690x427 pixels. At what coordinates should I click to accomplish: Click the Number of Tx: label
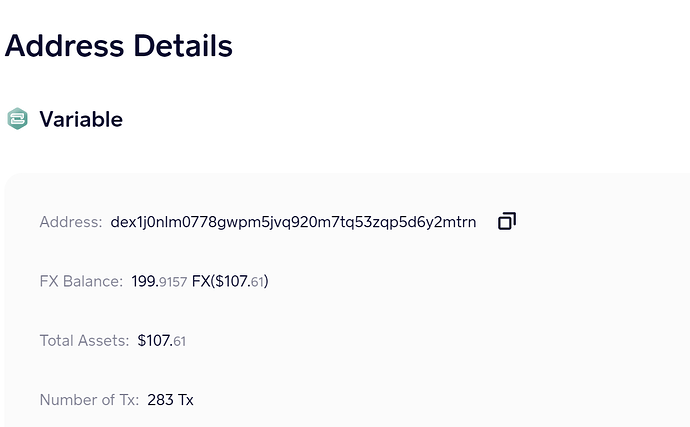(x=89, y=400)
